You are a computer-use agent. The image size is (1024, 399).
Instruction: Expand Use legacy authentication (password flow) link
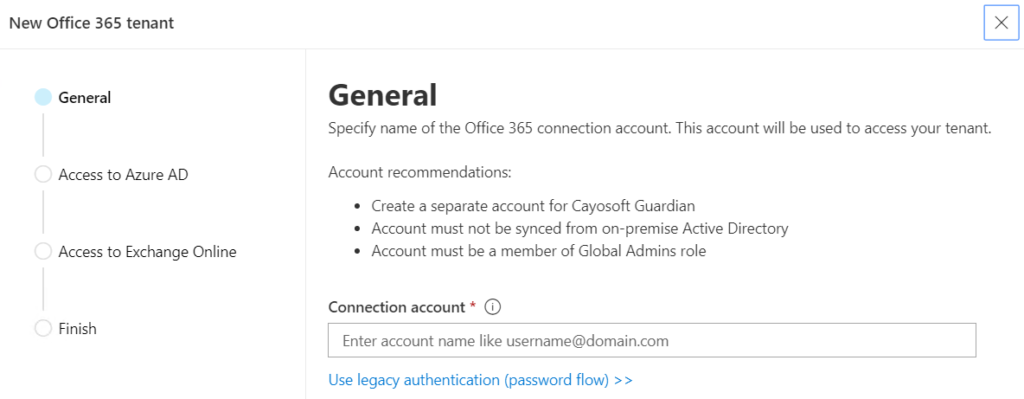(x=481, y=379)
